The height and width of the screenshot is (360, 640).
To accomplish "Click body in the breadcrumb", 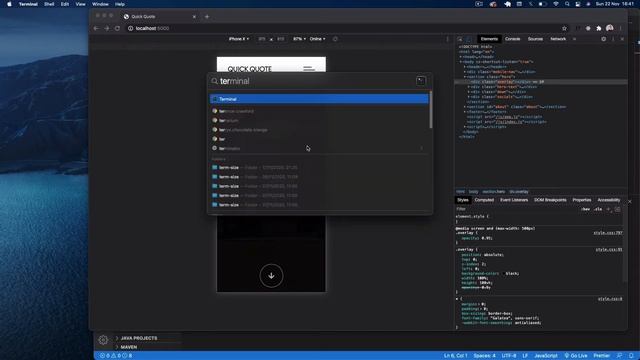I will click(x=473, y=191).
